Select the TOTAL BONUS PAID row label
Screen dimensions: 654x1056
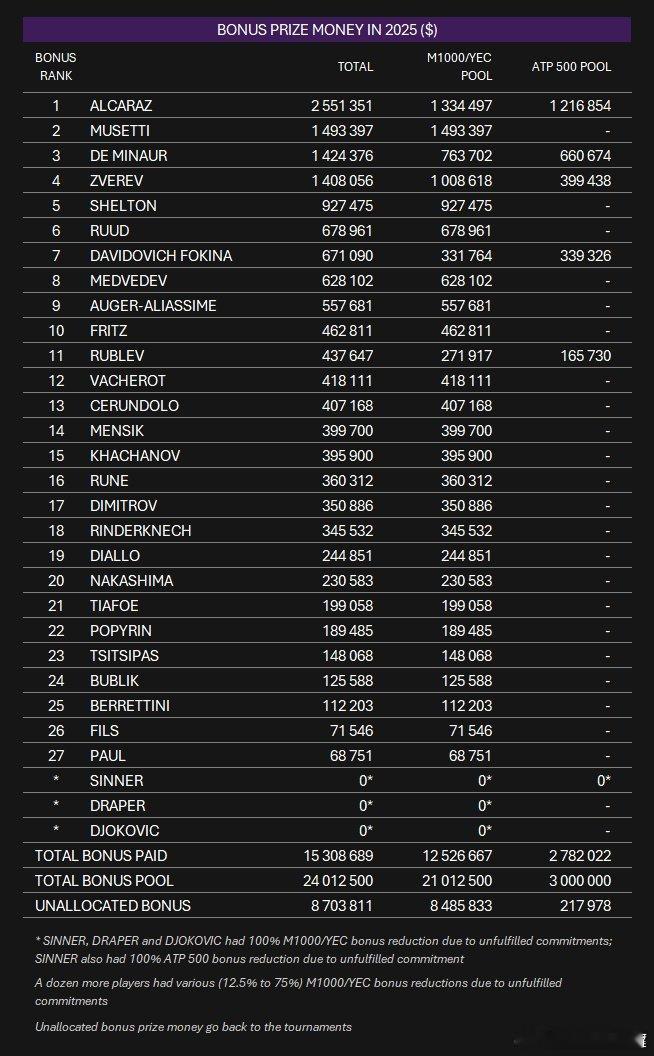pyautogui.click(x=101, y=855)
